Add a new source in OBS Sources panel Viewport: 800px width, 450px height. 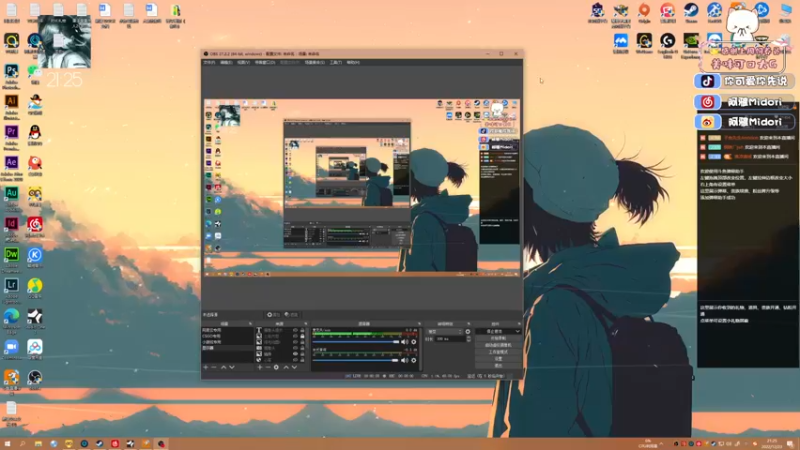tap(260, 367)
